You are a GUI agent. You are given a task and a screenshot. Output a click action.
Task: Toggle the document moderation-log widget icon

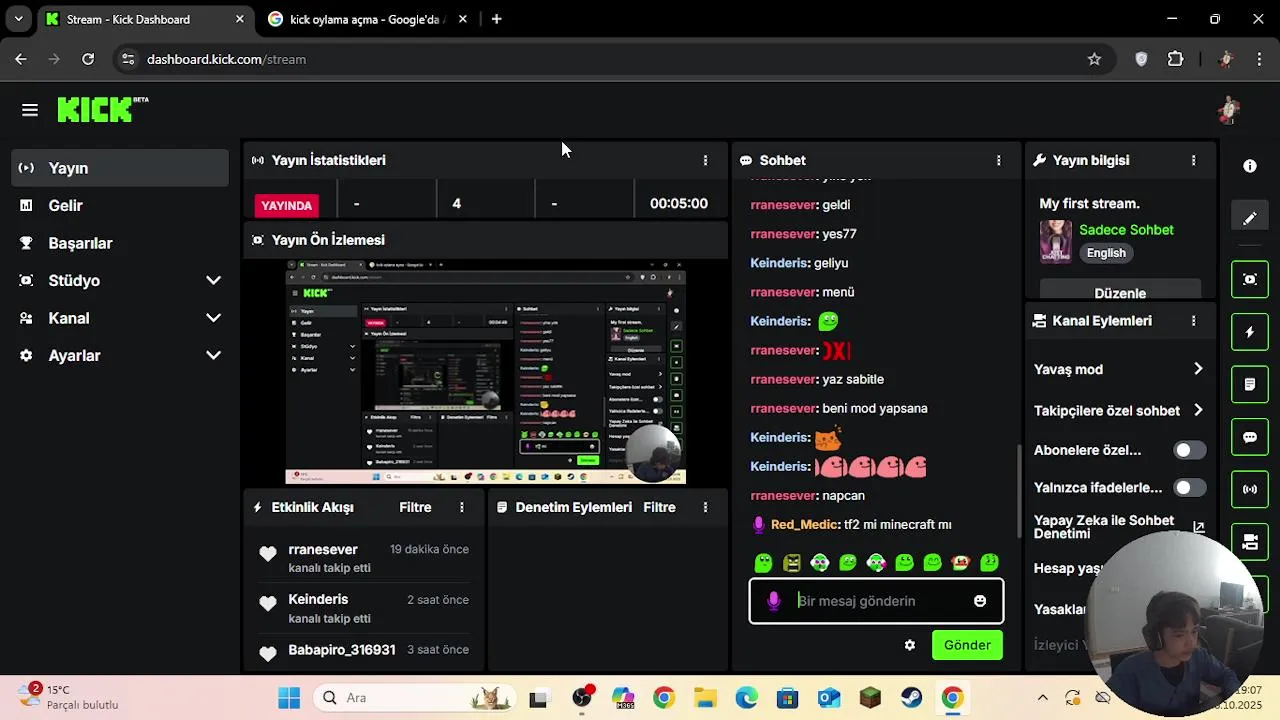click(1250, 384)
